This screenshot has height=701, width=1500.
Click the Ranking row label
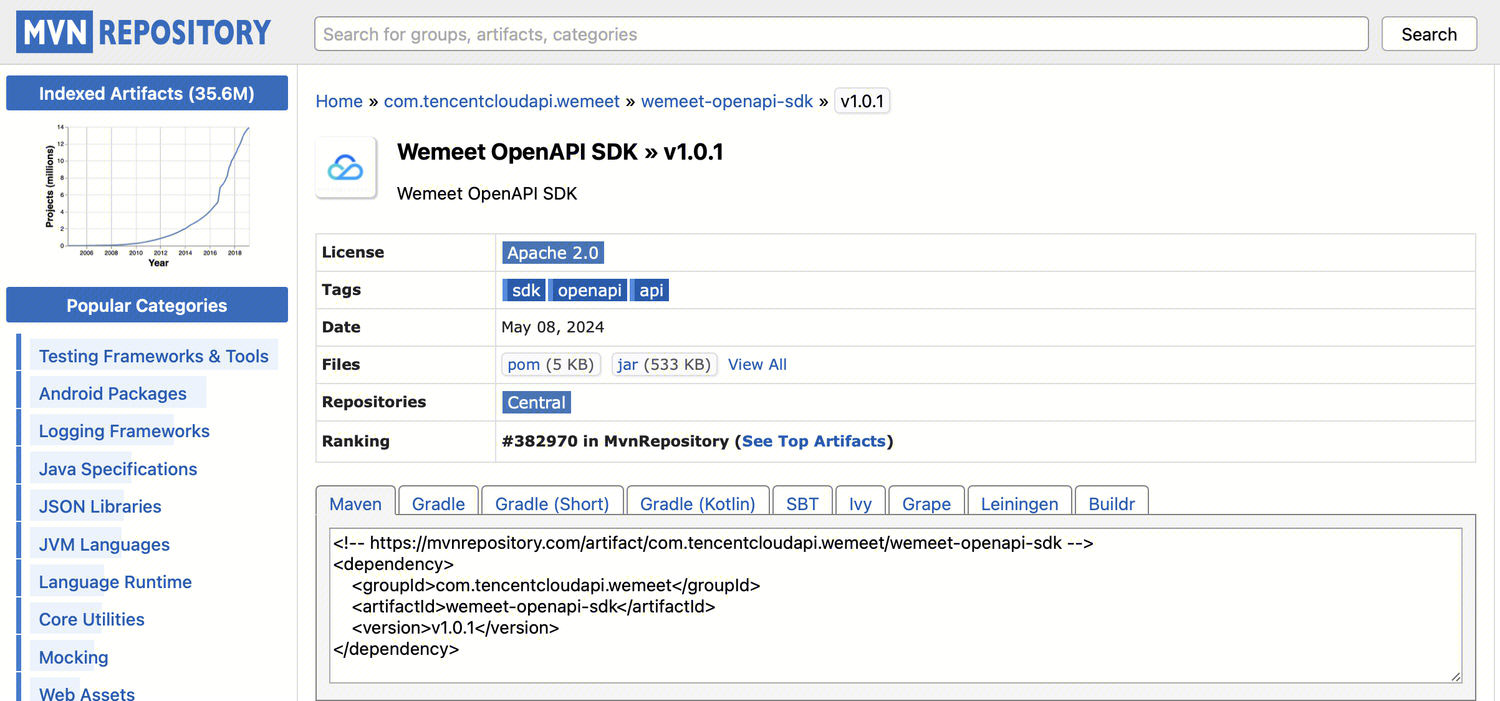[x=356, y=440]
